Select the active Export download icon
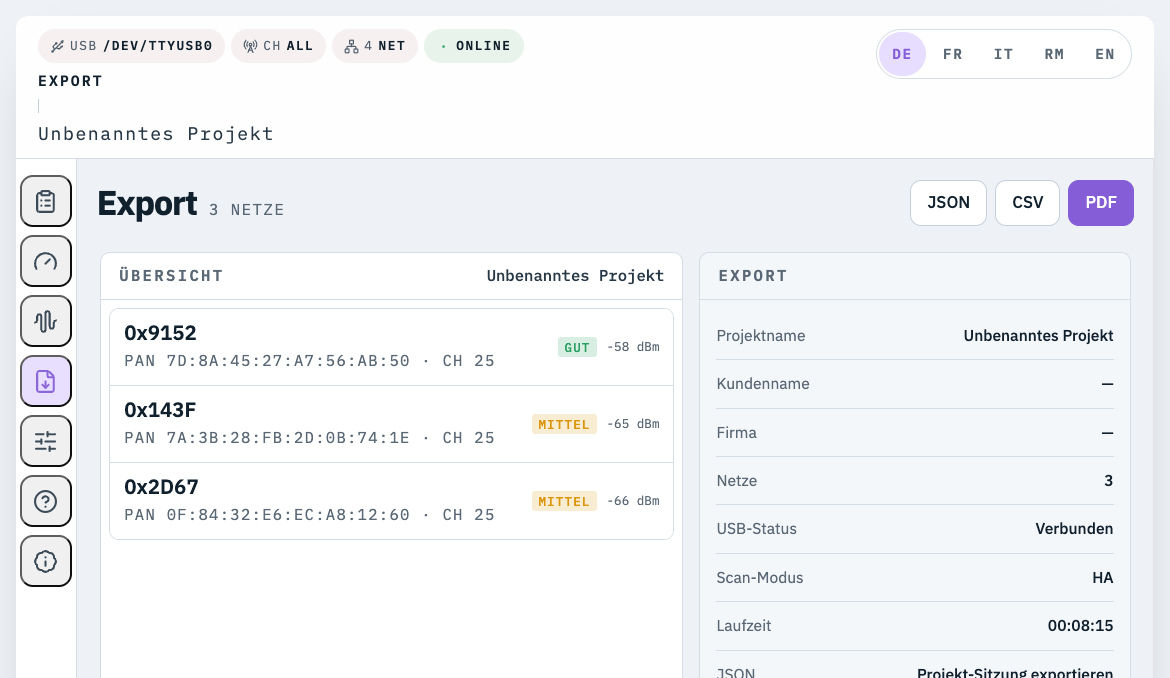 (45, 381)
